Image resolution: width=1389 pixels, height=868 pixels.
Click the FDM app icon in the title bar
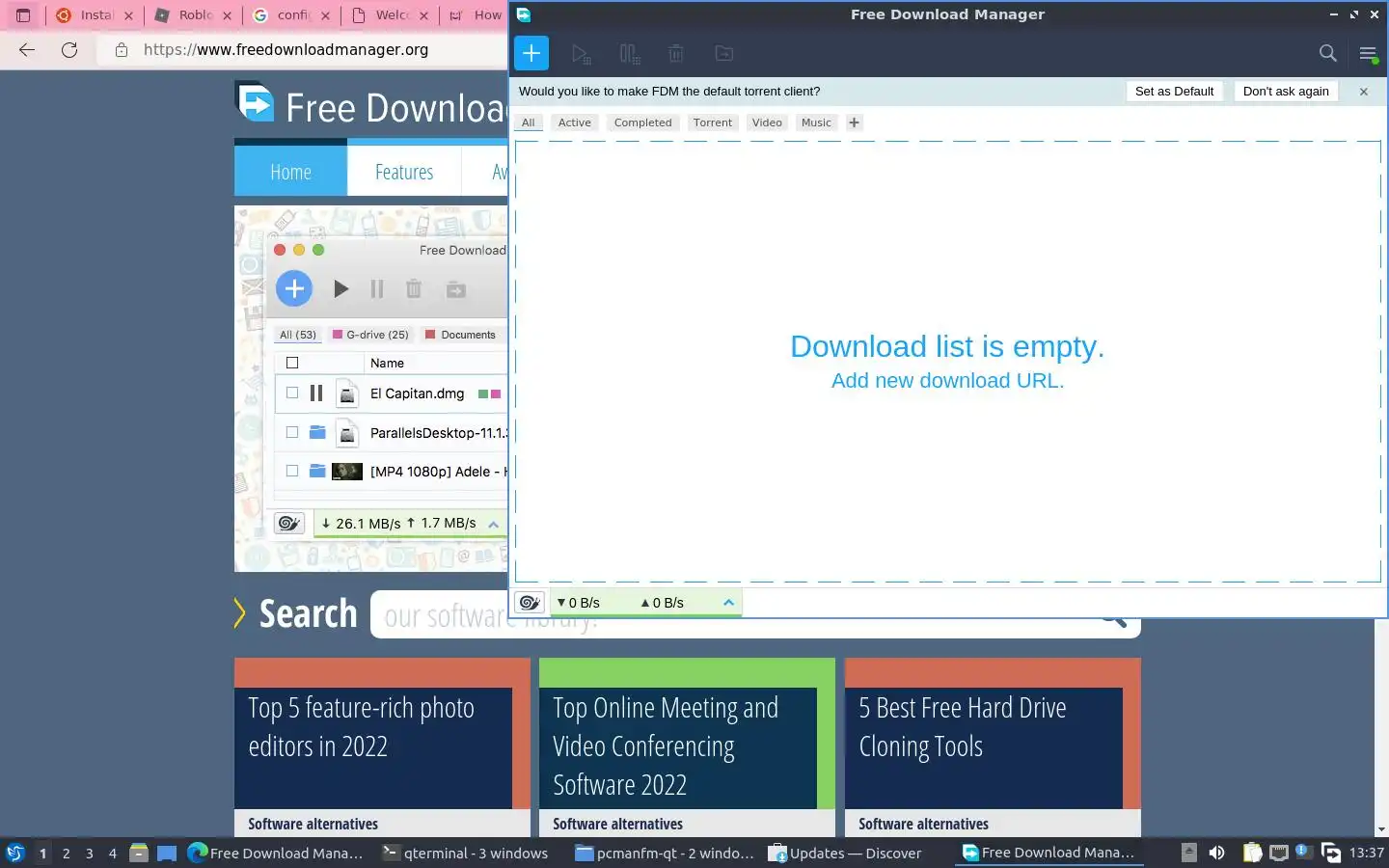tap(524, 14)
